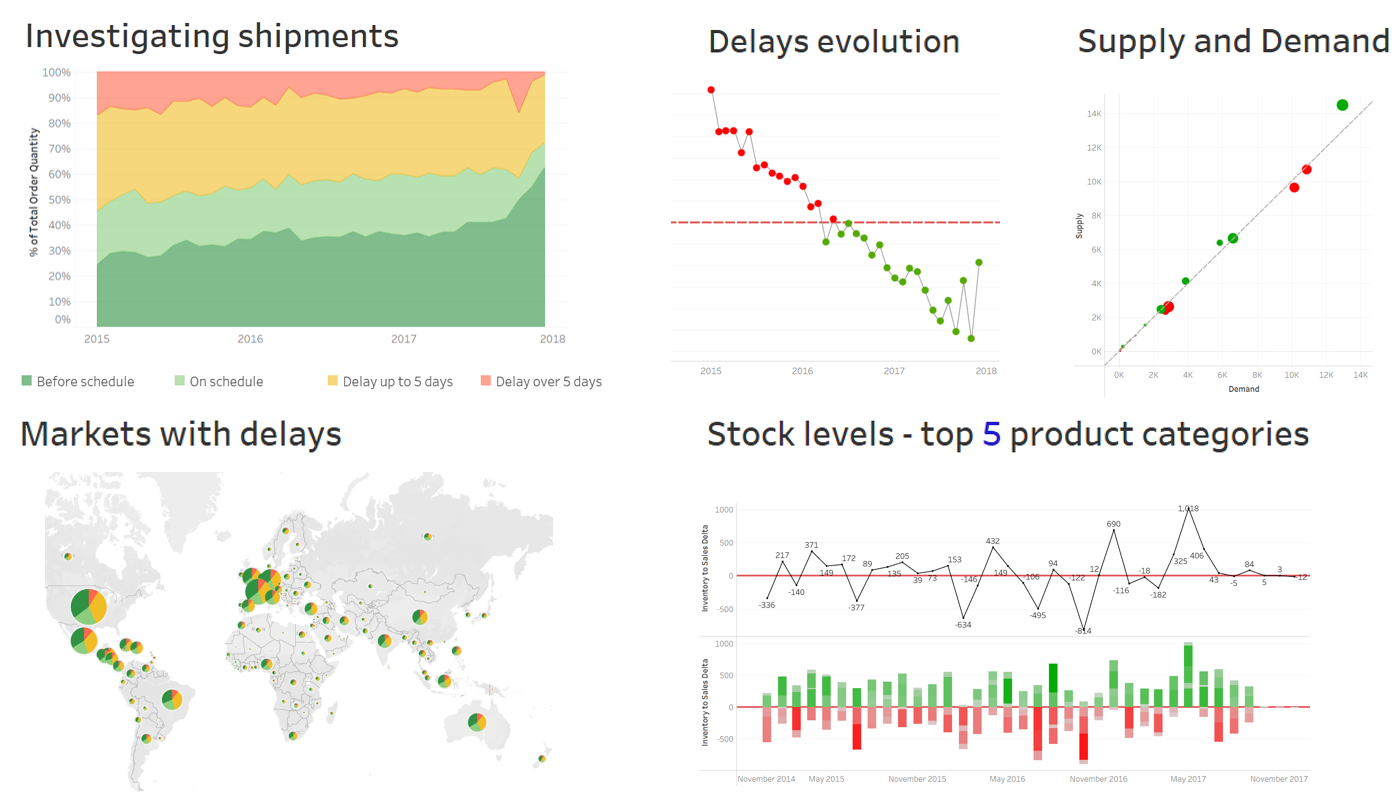Click the red dashed reference line in Delays evolution
1398x801 pixels.
(835, 222)
